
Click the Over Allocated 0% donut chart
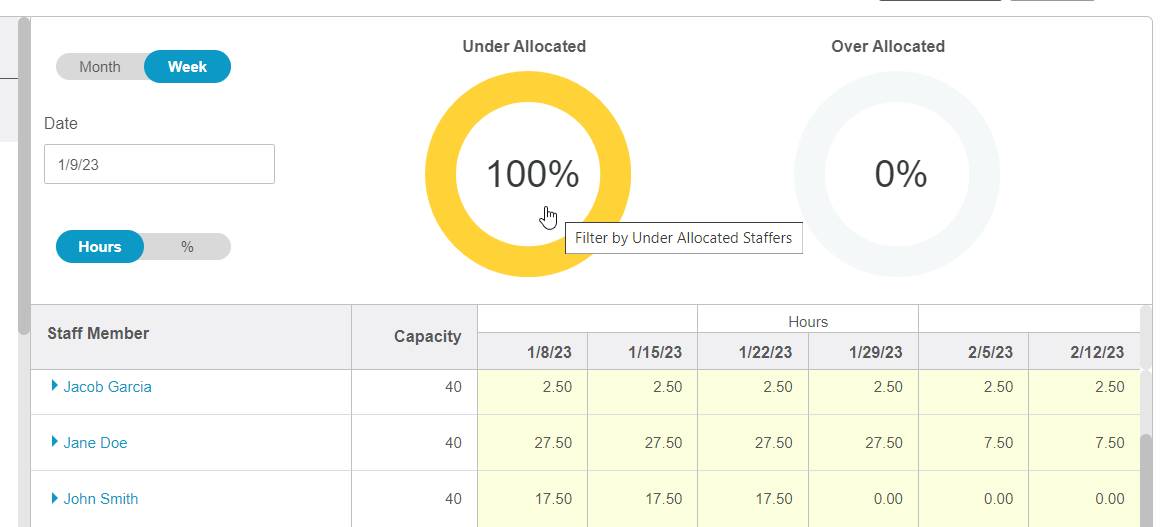pos(897,175)
